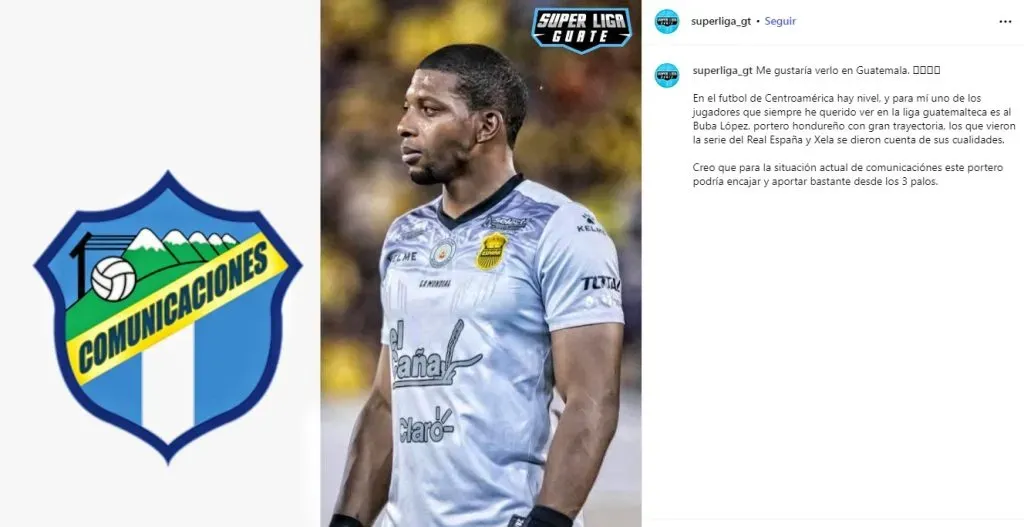Click the Total logo on the sleeve
1024x527 pixels.
coord(601,283)
